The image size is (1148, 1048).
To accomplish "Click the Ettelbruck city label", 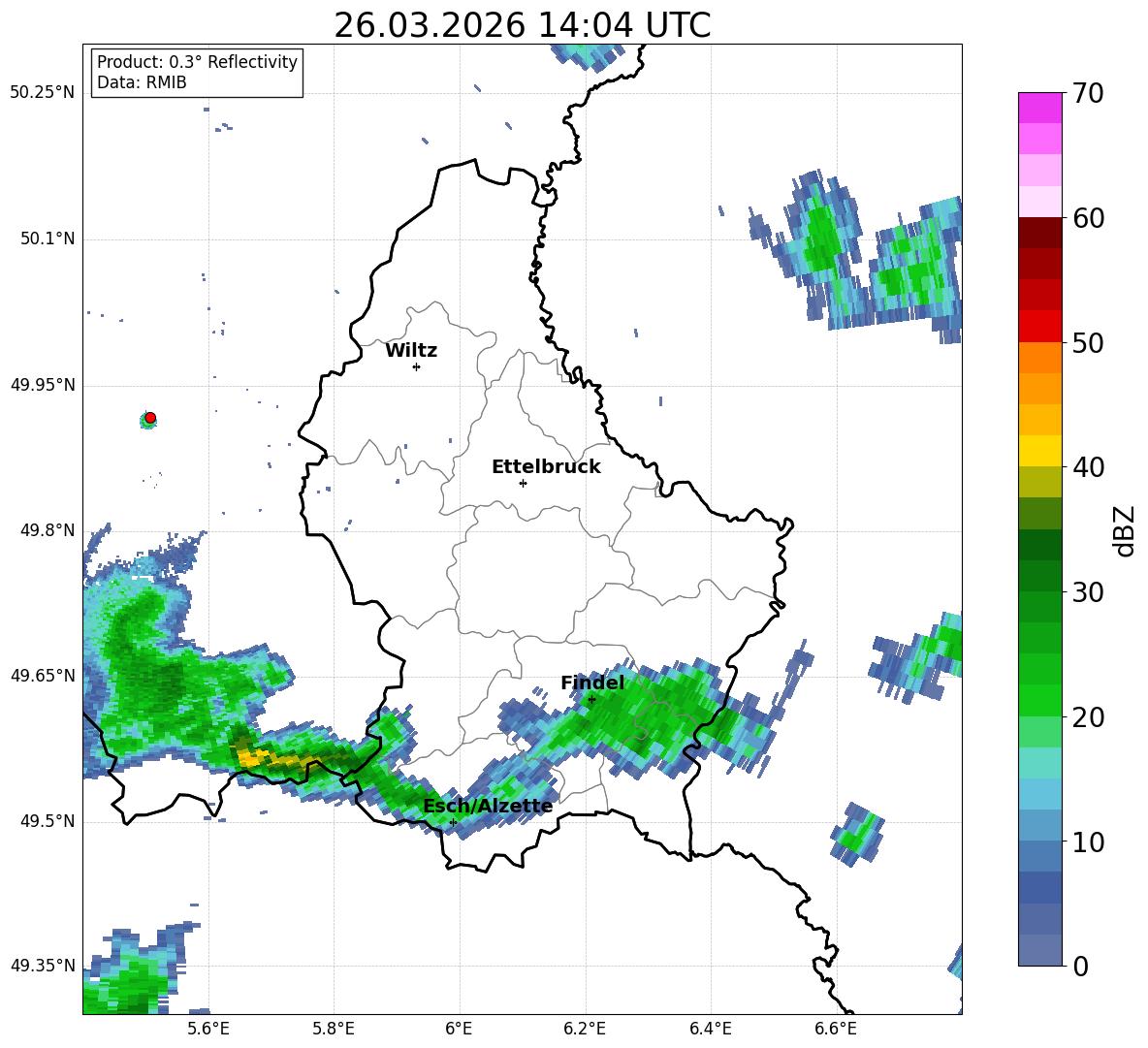I will tap(546, 467).
